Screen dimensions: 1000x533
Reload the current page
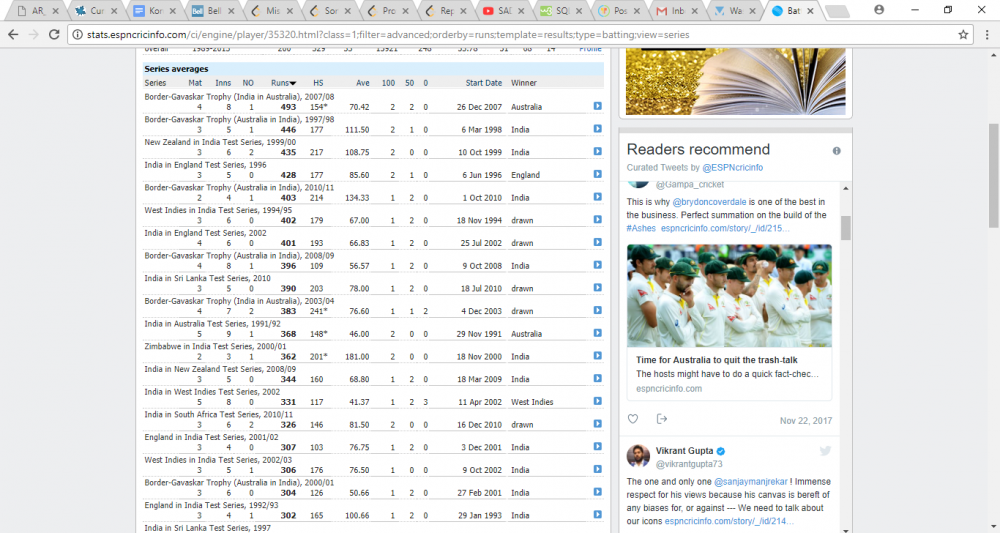click(54, 34)
